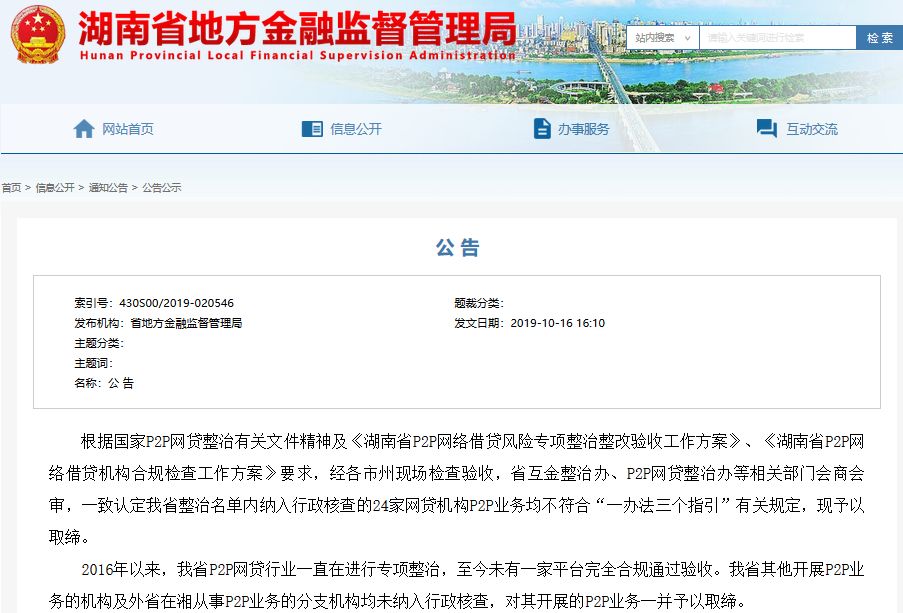Navigate to 通知公告 breadcrumb
The image size is (903, 613).
(108, 188)
